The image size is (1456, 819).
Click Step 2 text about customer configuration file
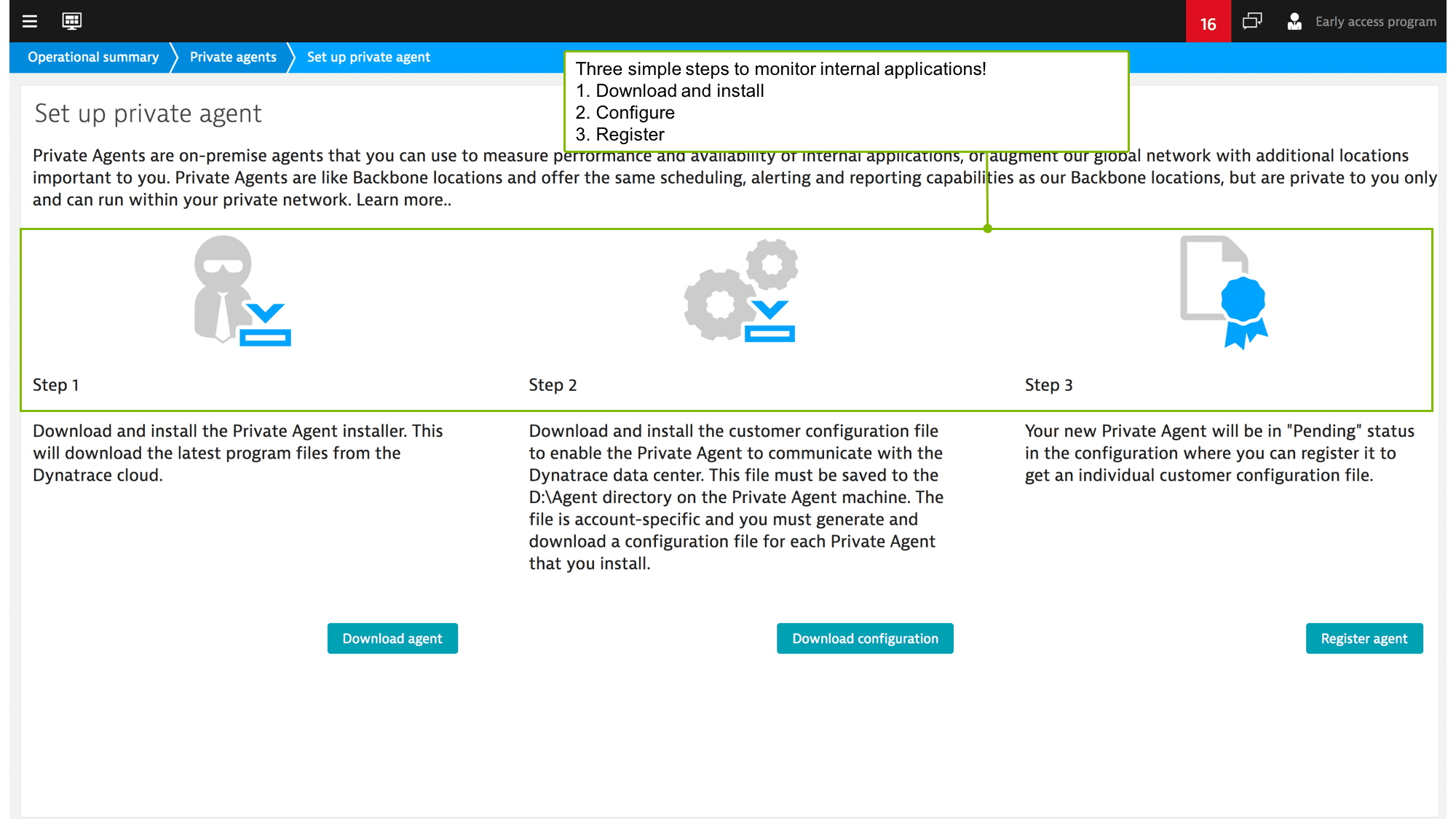736,497
